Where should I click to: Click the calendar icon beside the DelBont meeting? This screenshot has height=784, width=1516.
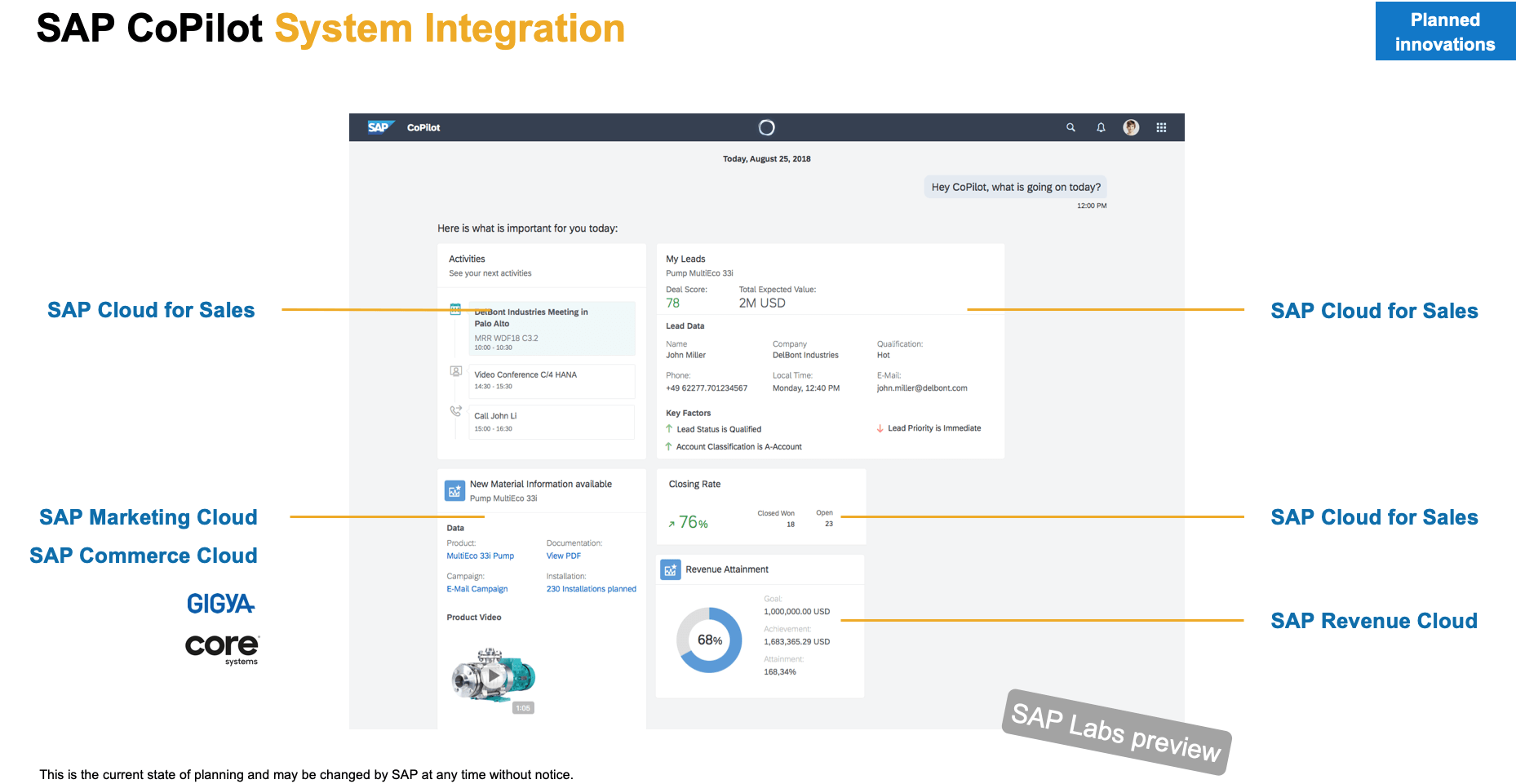point(455,309)
